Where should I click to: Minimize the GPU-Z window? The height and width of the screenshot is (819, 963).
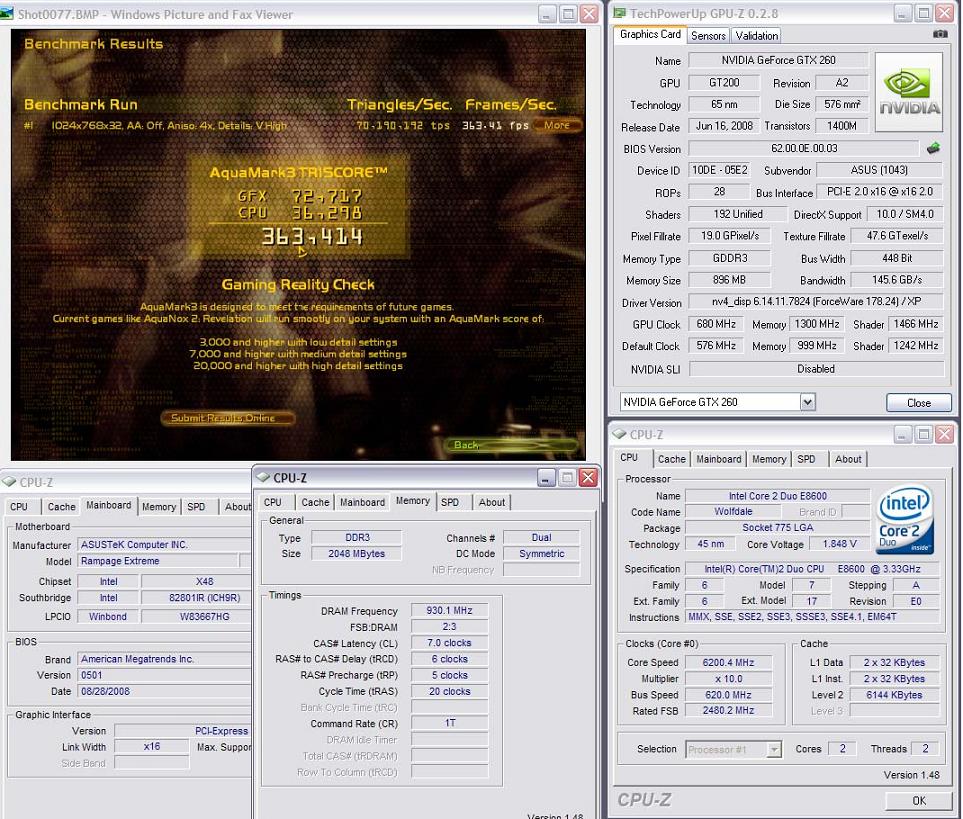click(902, 13)
